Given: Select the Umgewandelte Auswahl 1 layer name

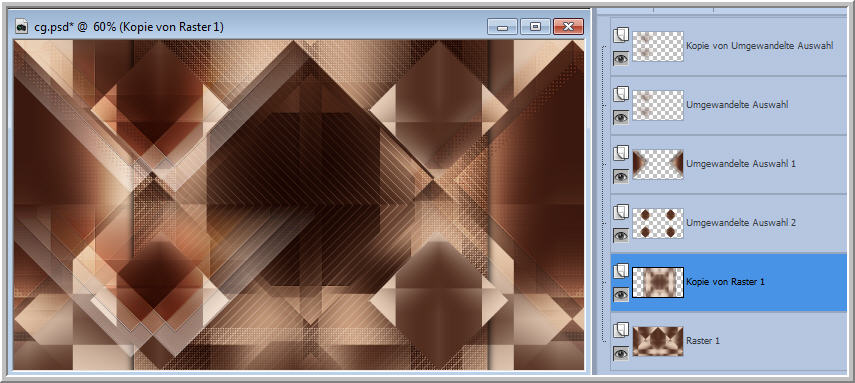Looking at the screenshot, I should click(x=733, y=164).
